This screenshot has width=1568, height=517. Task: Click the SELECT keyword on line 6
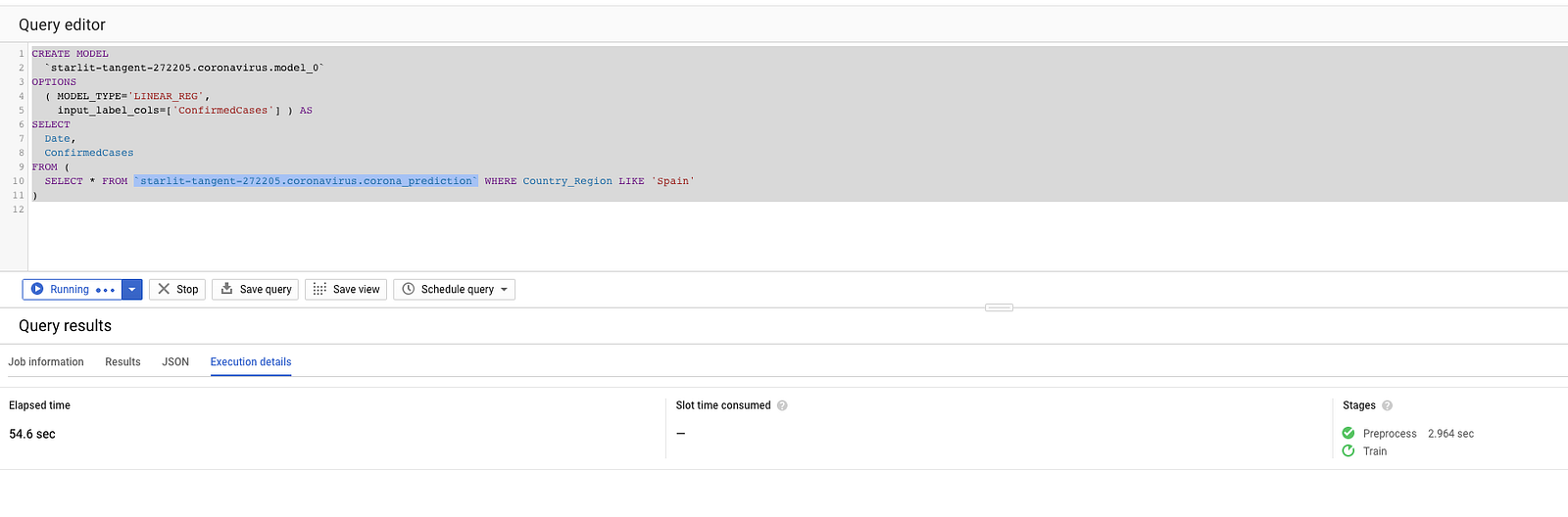[x=51, y=124]
